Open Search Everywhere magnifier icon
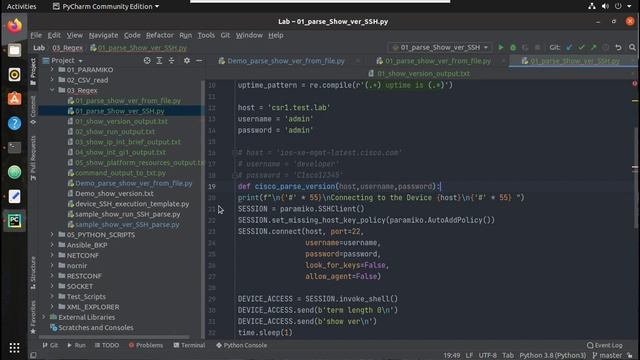Image resolution: width=640 pixels, height=360 pixels. [x=632, y=47]
